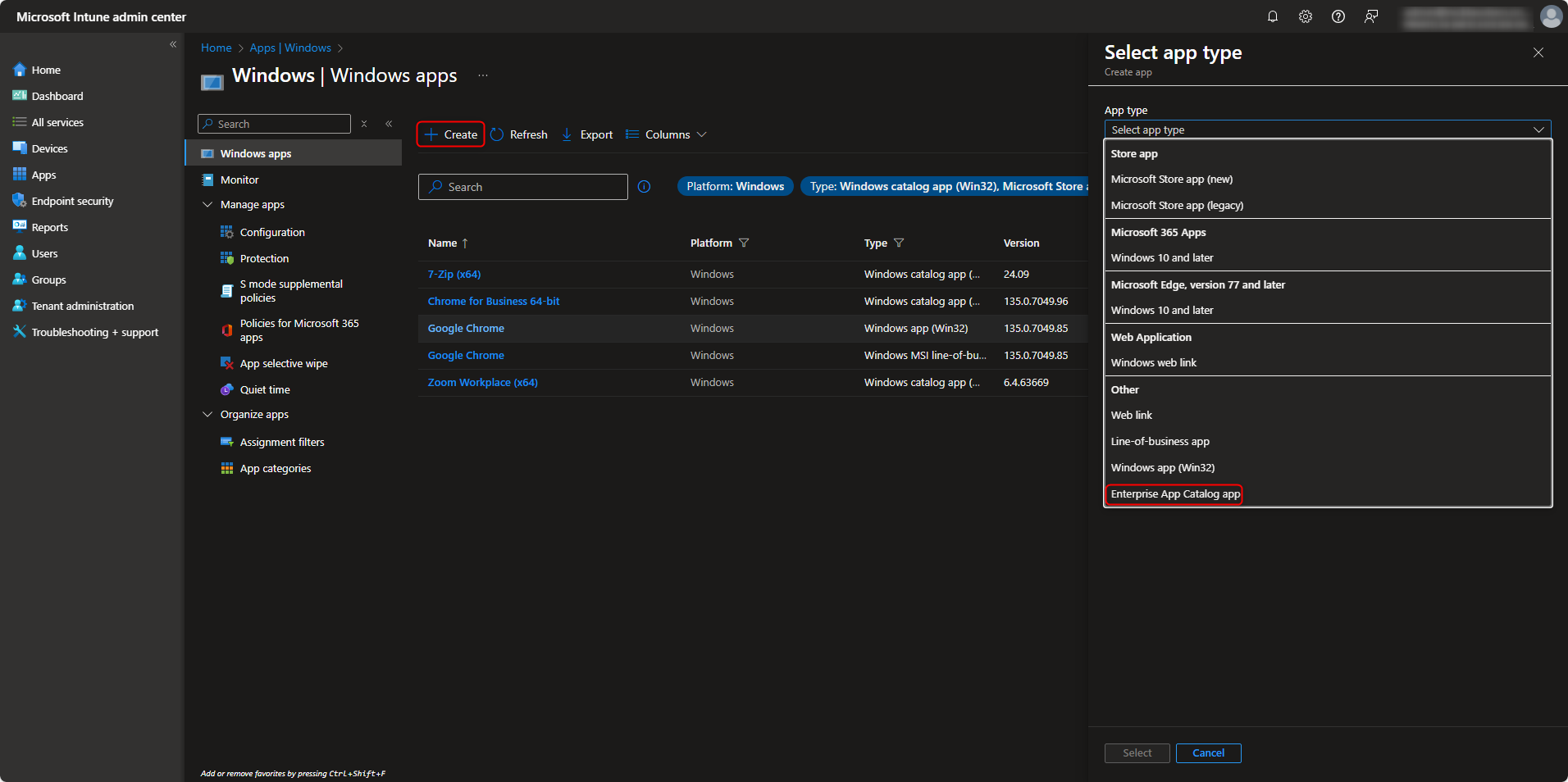Screen dimensions: 1568x782
Task: Collapse the Organize apps section
Action: 207,415
